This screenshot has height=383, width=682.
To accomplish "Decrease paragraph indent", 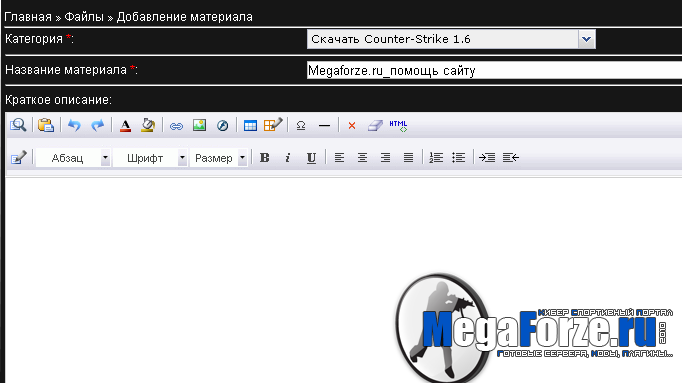I will [x=511, y=157].
